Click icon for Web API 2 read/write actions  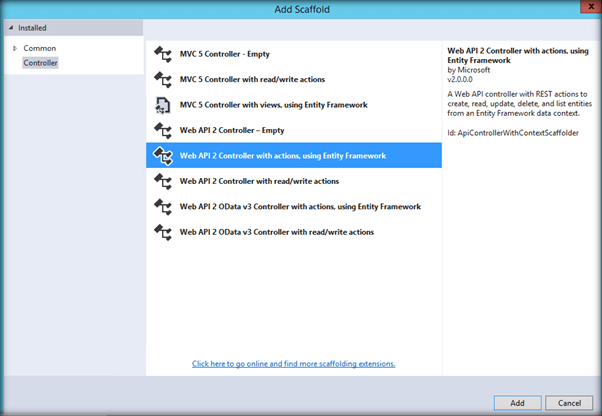[x=163, y=181]
